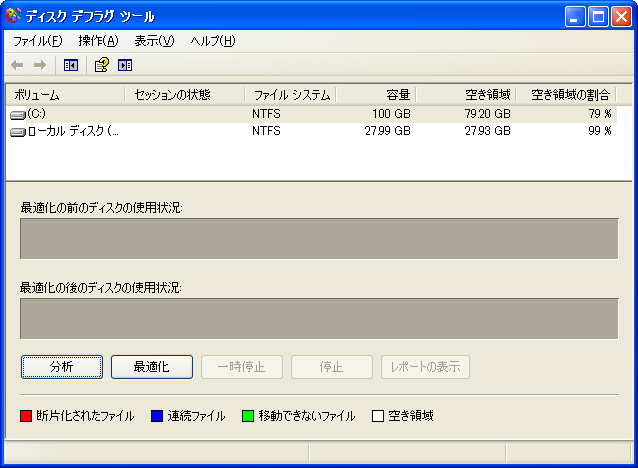638x468 pixels.
Task: Click the 分析 button
Action: coord(62,367)
